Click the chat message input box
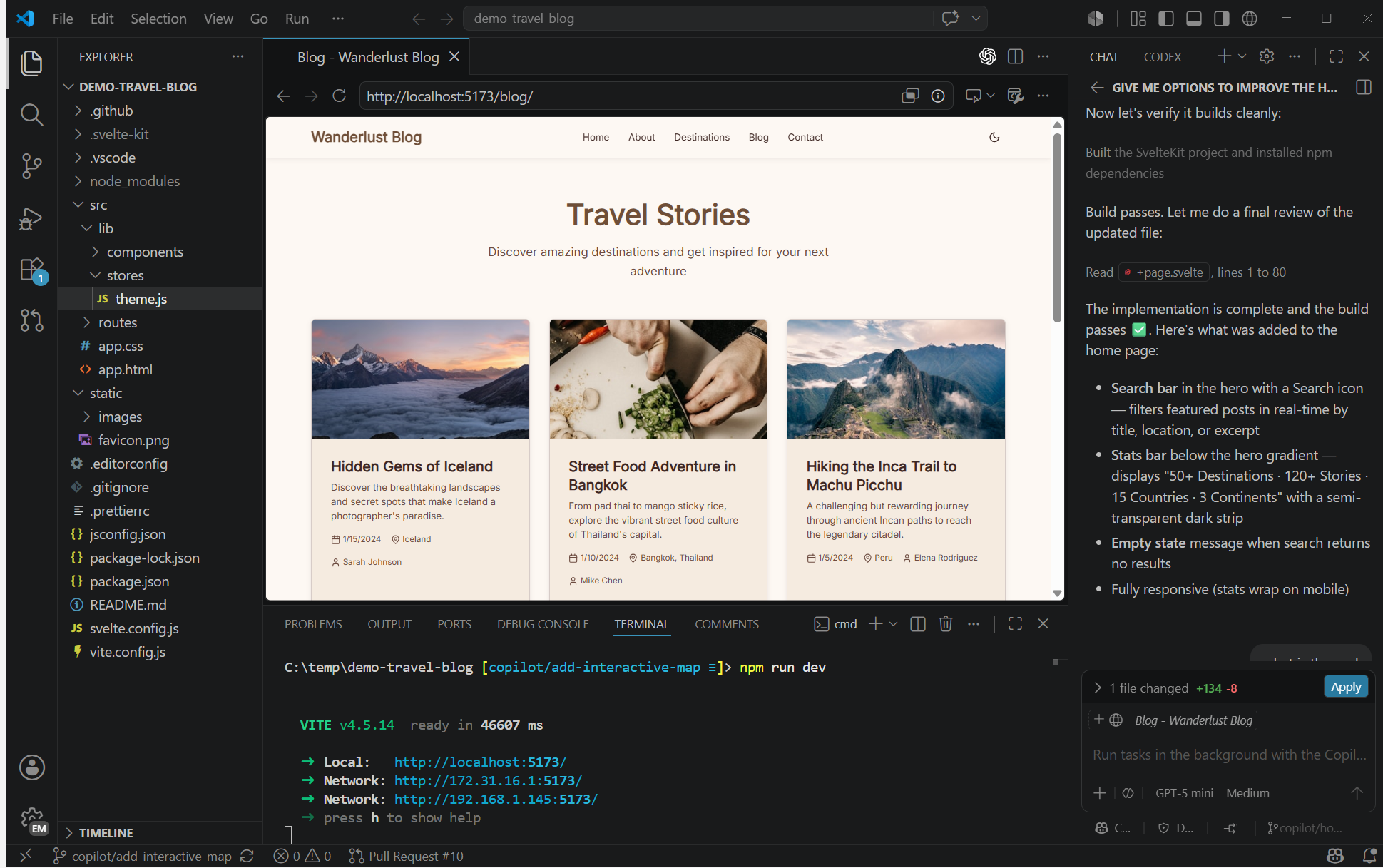Image resolution: width=1383 pixels, height=868 pixels. (1228, 755)
